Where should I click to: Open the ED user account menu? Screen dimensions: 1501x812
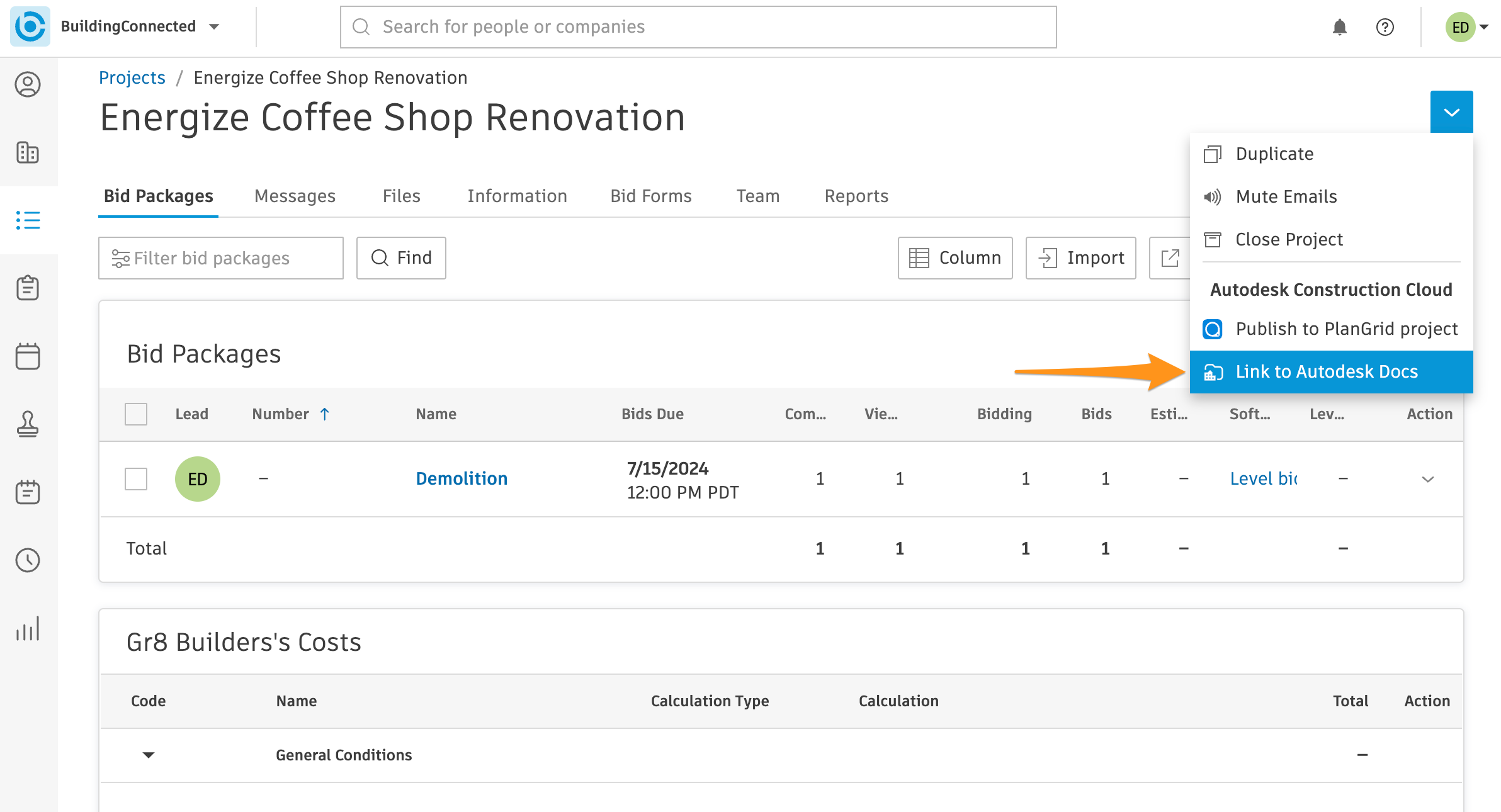click(1466, 27)
